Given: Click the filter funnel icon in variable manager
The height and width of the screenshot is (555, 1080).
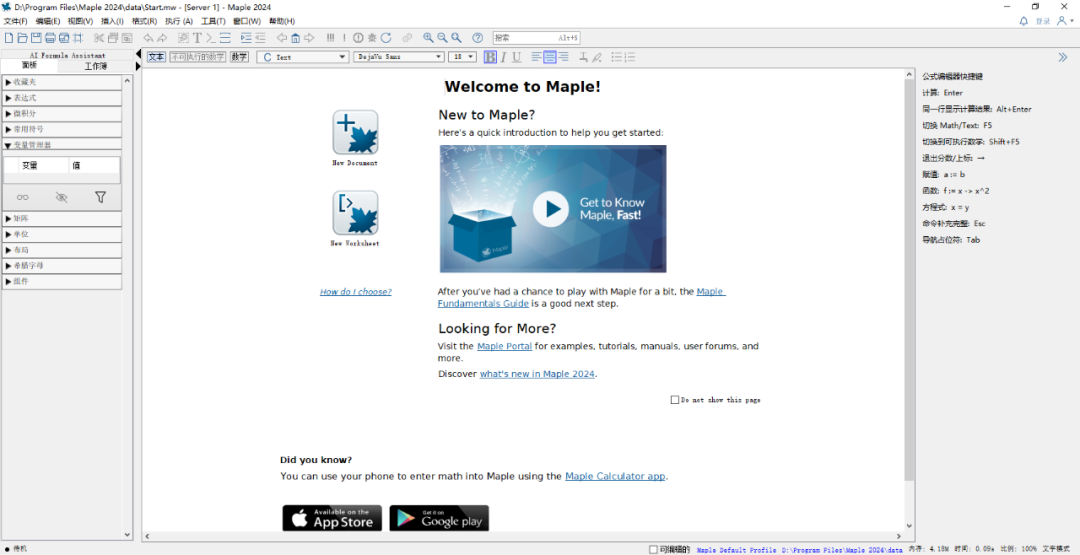Looking at the screenshot, I should click(100, 198).
